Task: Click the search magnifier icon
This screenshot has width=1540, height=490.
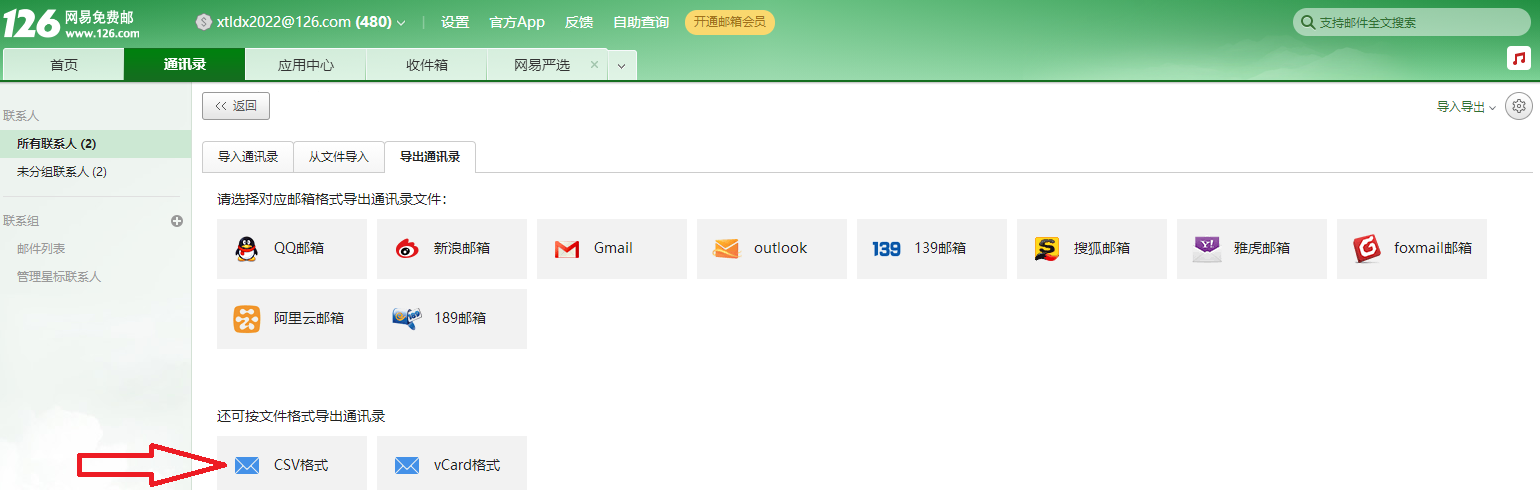Action: point(1308,22)
